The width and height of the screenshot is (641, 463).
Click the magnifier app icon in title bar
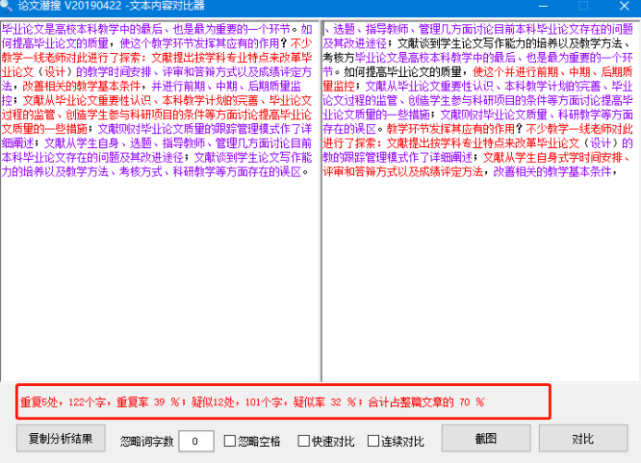point(7,6)
